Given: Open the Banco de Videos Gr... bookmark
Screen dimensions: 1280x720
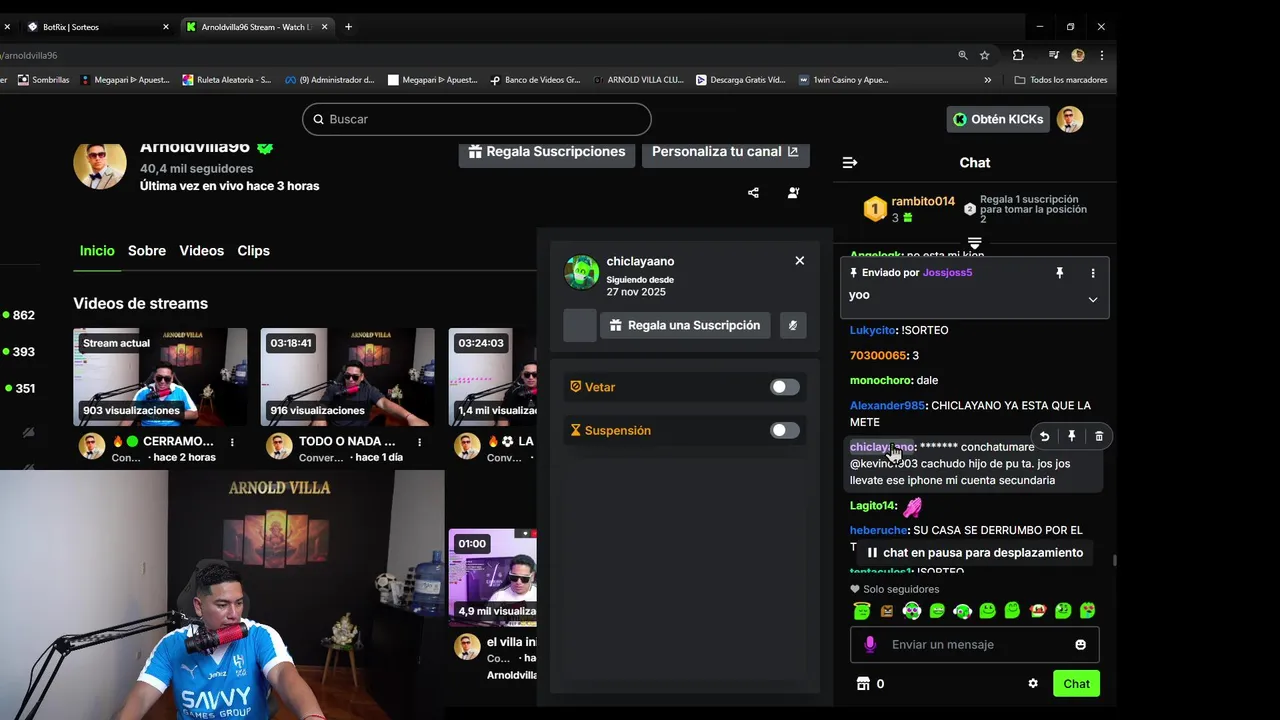Looking at the screenshot, I should [535, 80].
